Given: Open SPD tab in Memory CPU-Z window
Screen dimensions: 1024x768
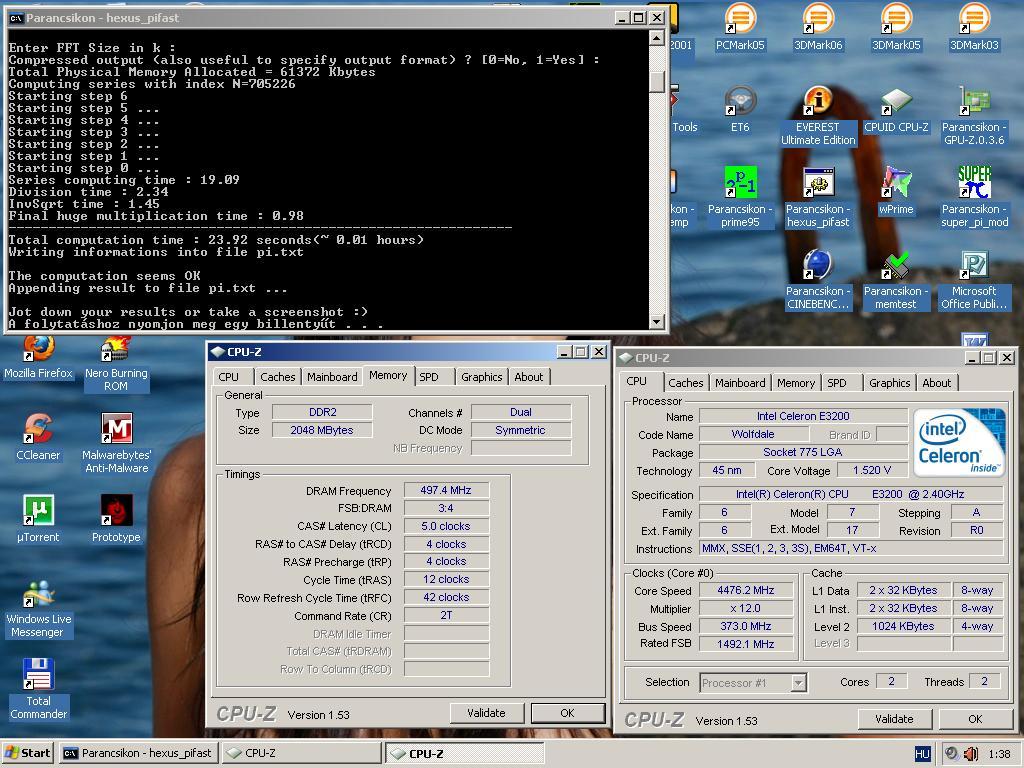Looking at the screenshot, I should click(429, 377).
